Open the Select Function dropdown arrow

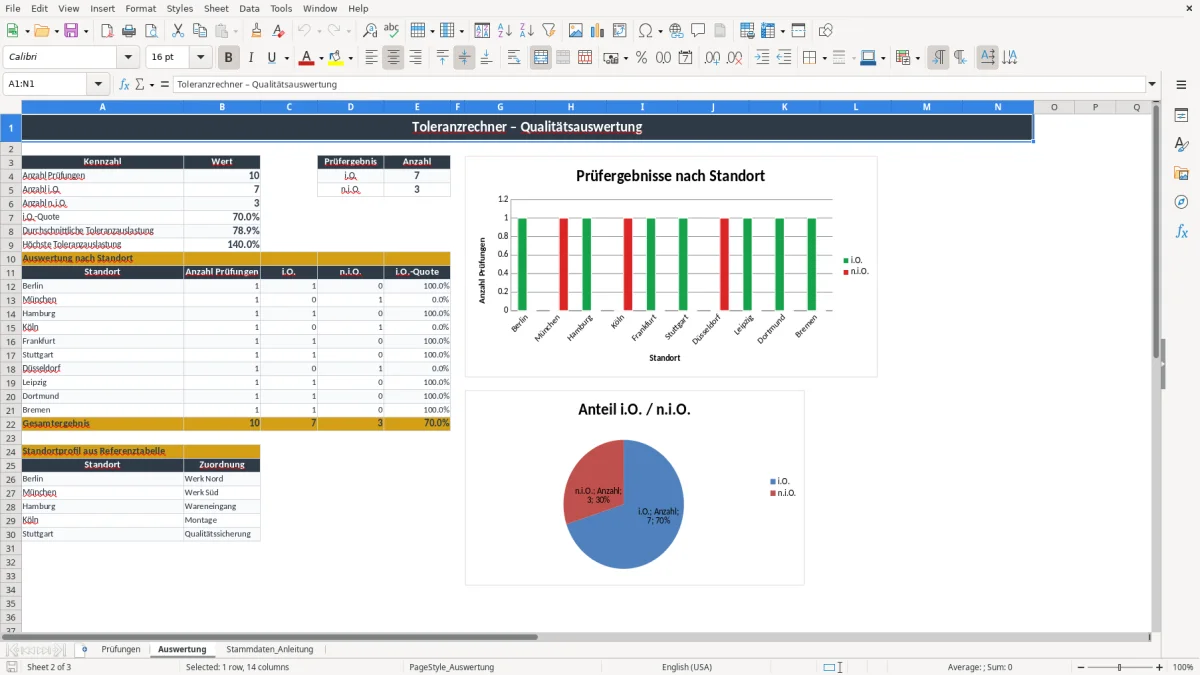[x=153, y=85]
